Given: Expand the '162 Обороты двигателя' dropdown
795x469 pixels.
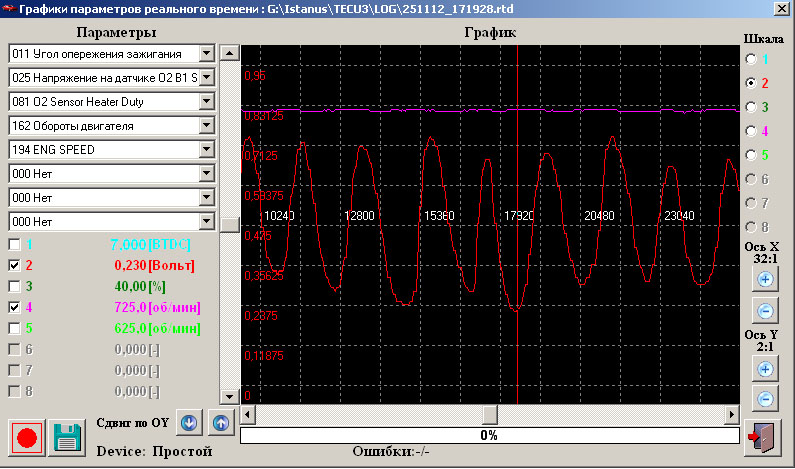Looking at the screenshot, I should point(207,126).
